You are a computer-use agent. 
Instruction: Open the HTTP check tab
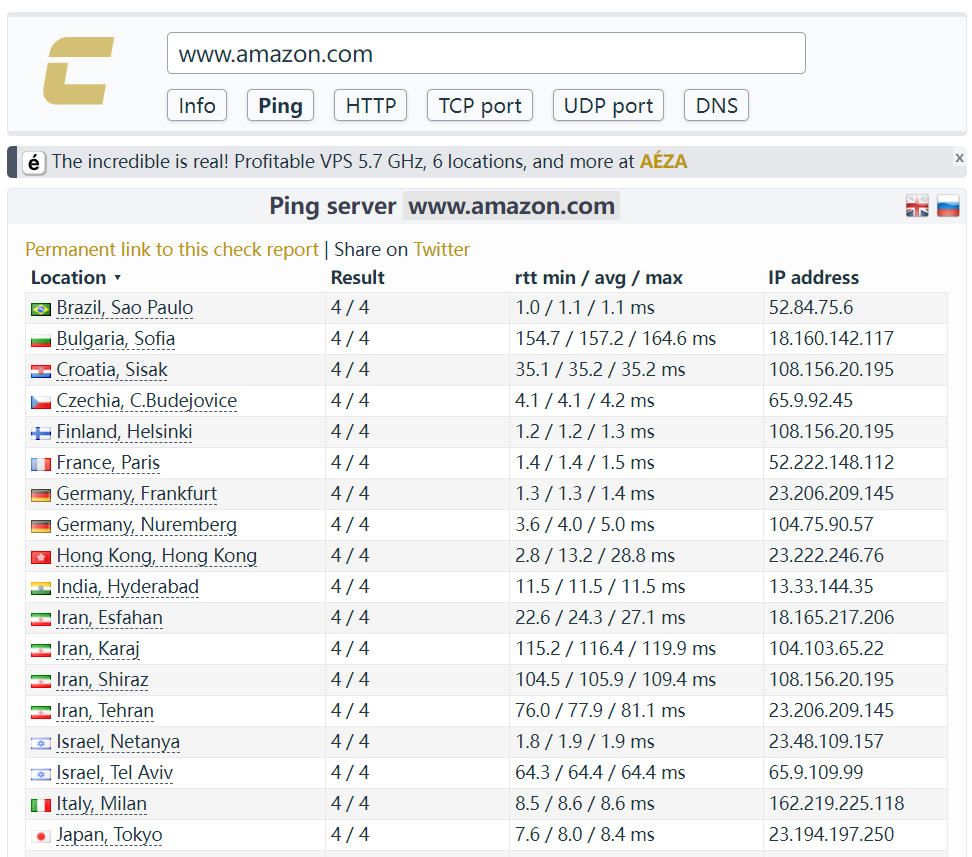pos(370,105)
